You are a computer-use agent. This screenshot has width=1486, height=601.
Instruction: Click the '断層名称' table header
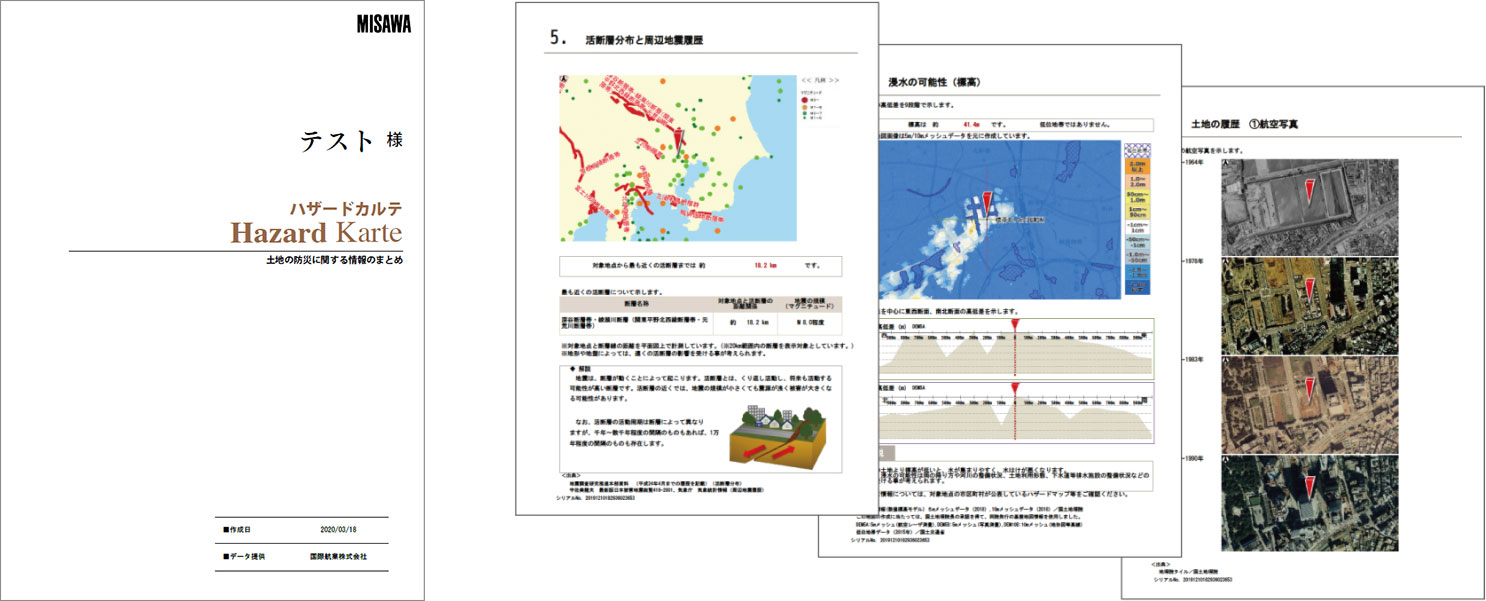coord(636,303)
